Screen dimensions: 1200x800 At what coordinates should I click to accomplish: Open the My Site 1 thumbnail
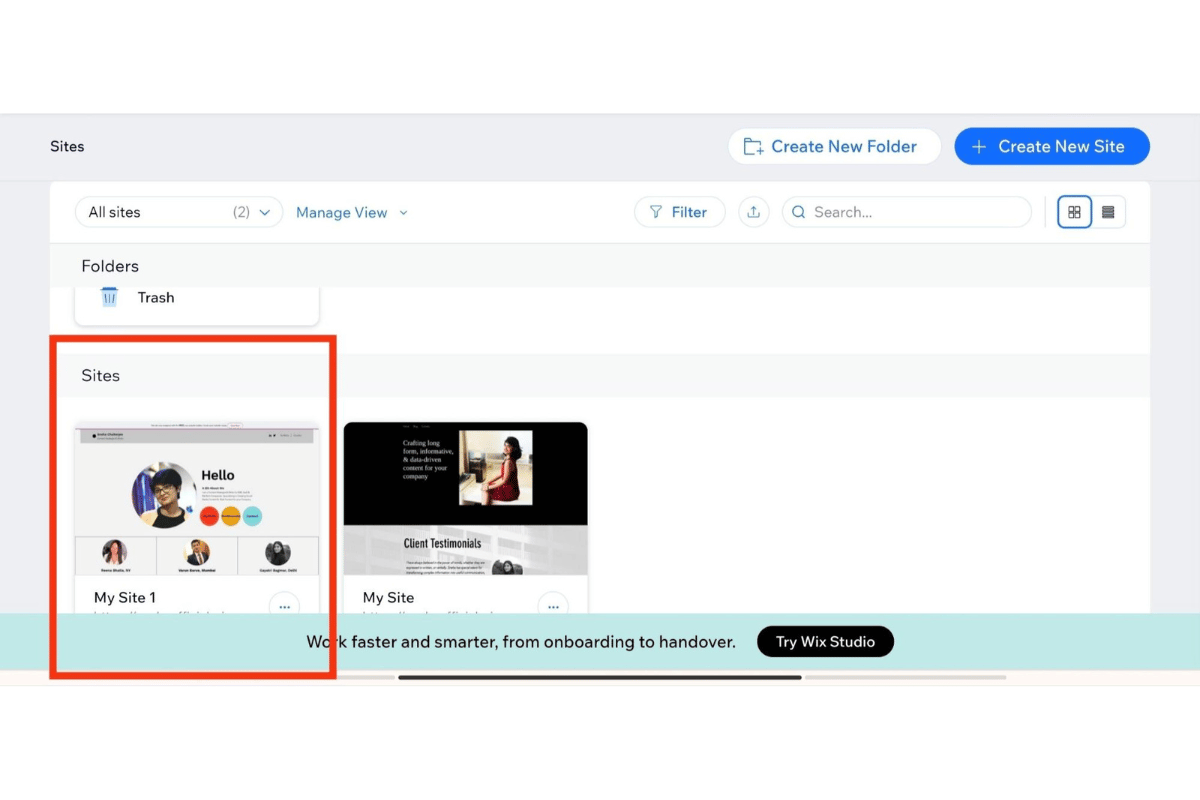(197, 498)
